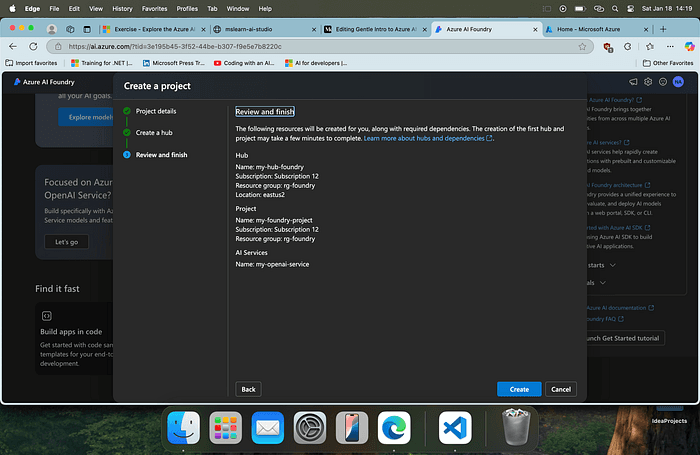This screenshot has width=700, height=455.
Task: Open the workspaces icon in tab bar
Action: coord(70,29)
